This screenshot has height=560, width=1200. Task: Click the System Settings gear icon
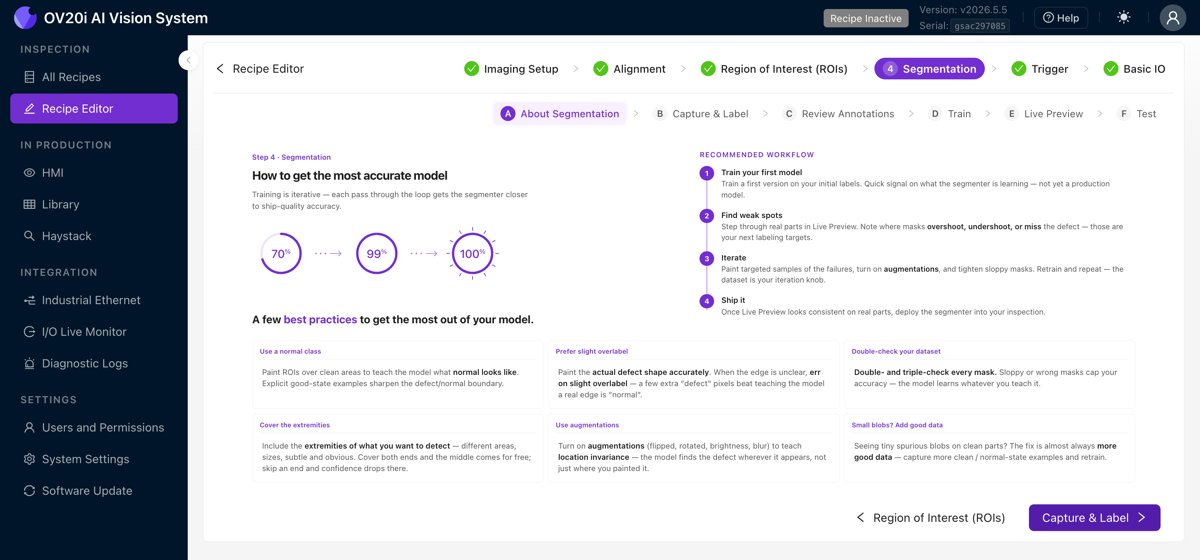[29, 459]
